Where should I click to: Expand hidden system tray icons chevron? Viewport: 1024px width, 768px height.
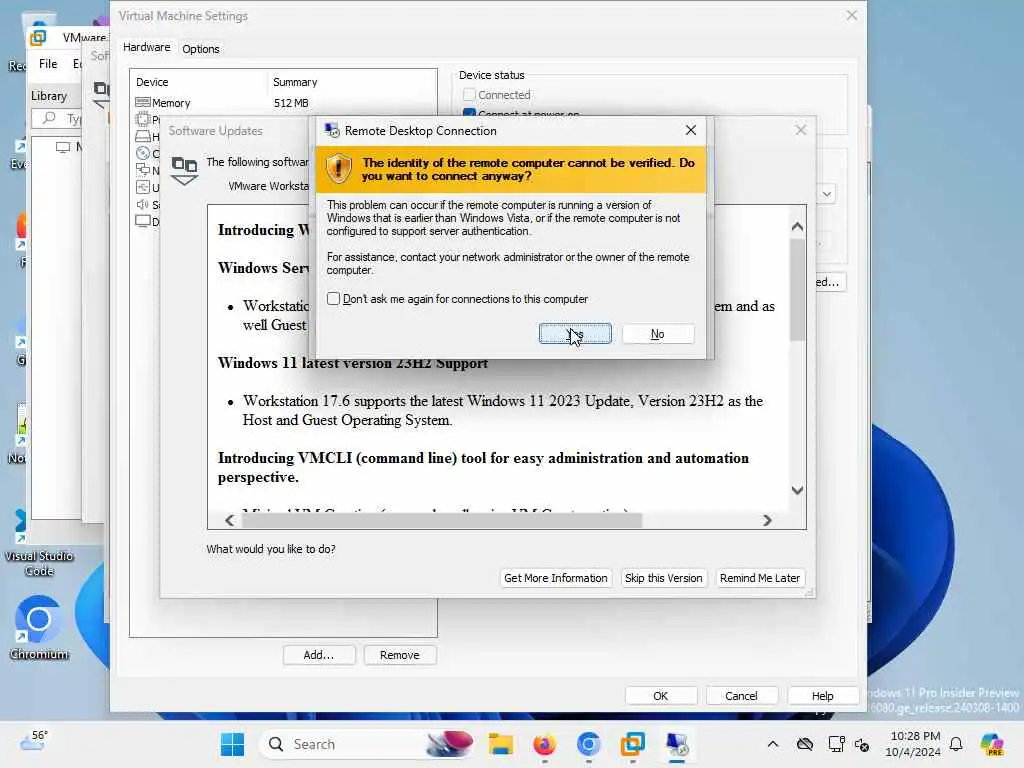[773, 744]
